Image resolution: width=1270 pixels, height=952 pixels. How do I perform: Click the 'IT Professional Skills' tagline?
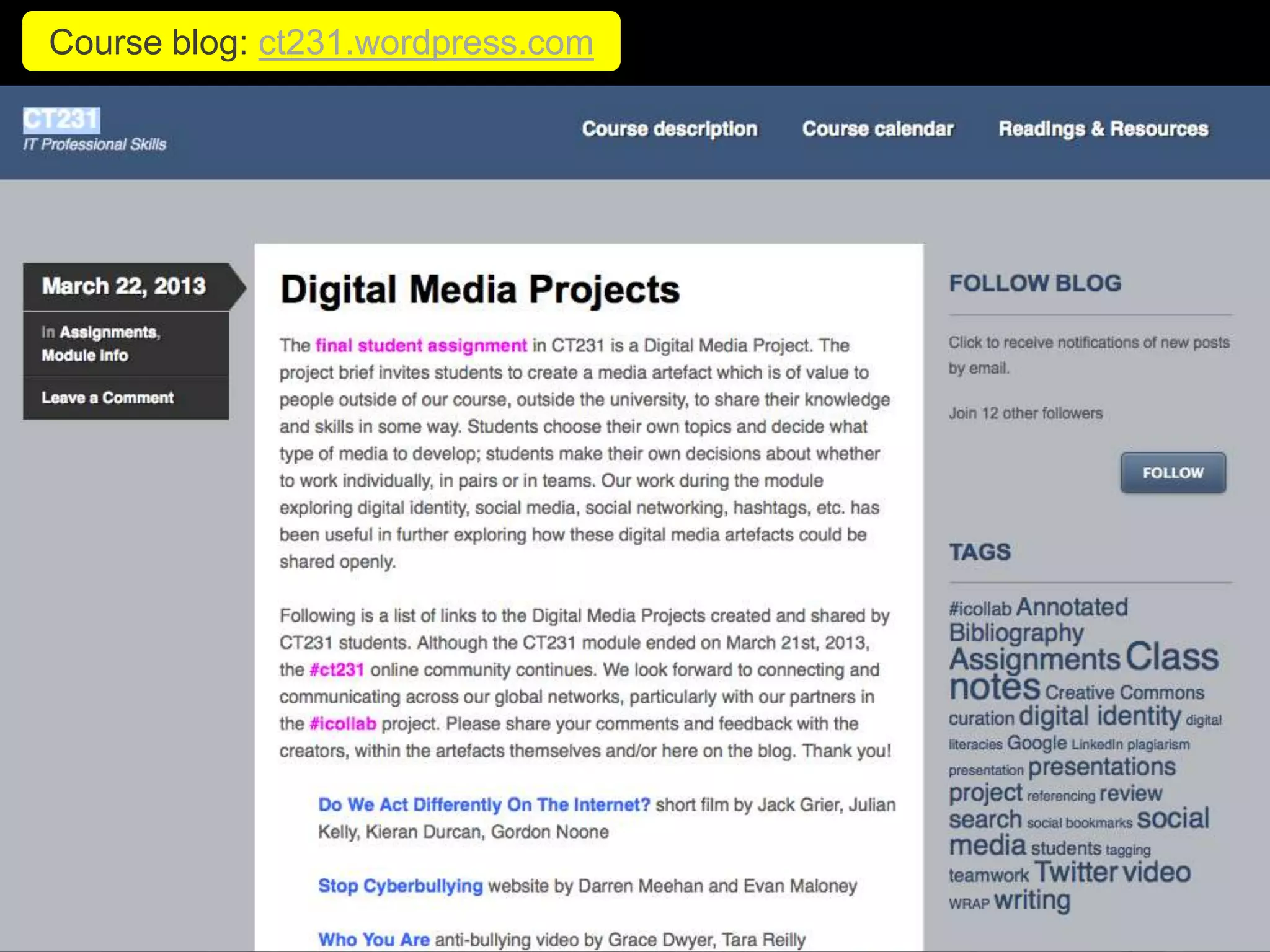[94, 144]
